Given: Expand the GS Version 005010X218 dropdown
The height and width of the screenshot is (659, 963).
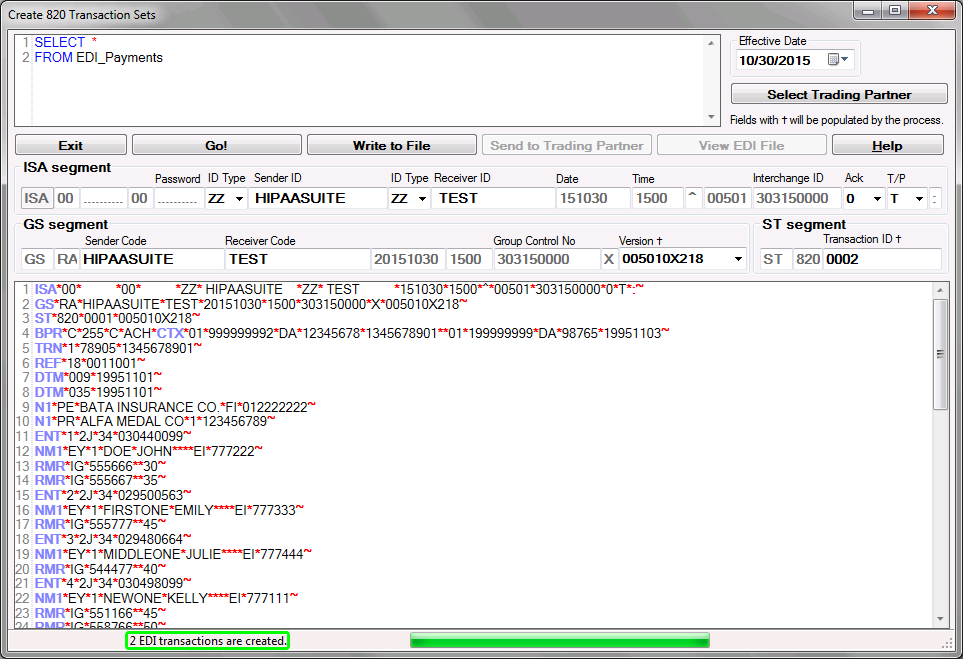Looking at the screenshot, I should 738,260.
